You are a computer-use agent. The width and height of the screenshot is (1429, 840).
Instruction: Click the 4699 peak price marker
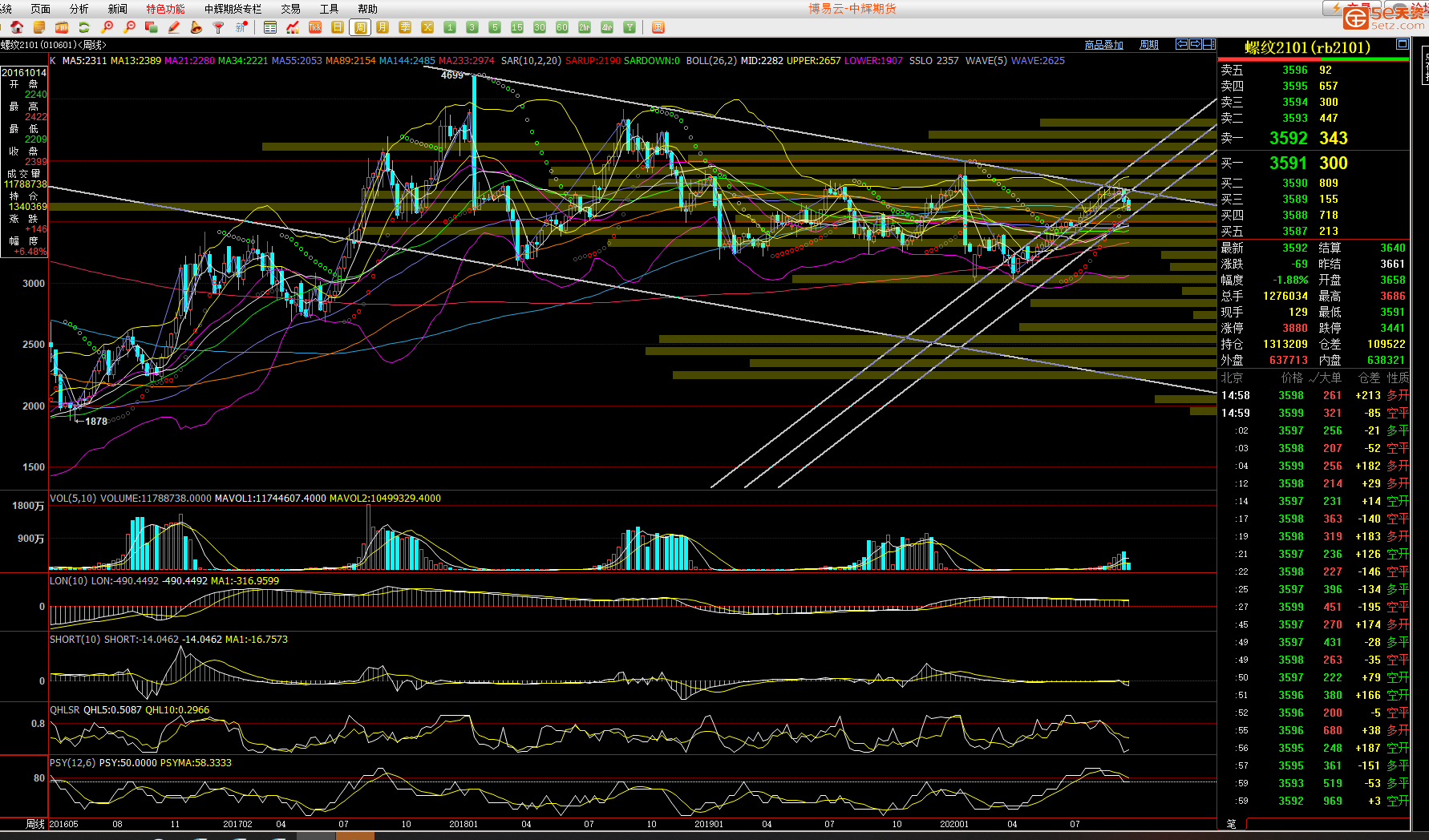click(452, 75)
